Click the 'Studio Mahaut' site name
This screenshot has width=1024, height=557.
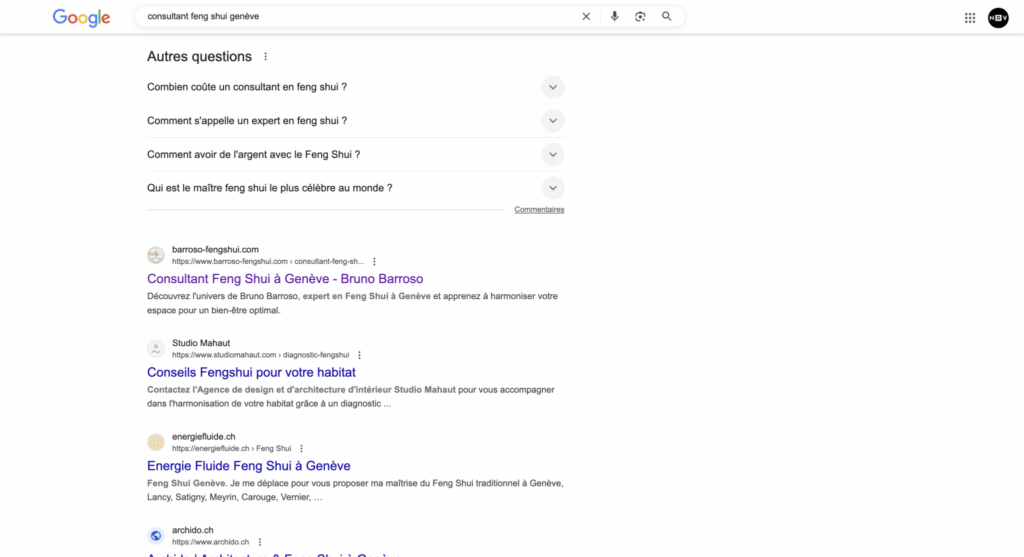(x=201, y=343)
